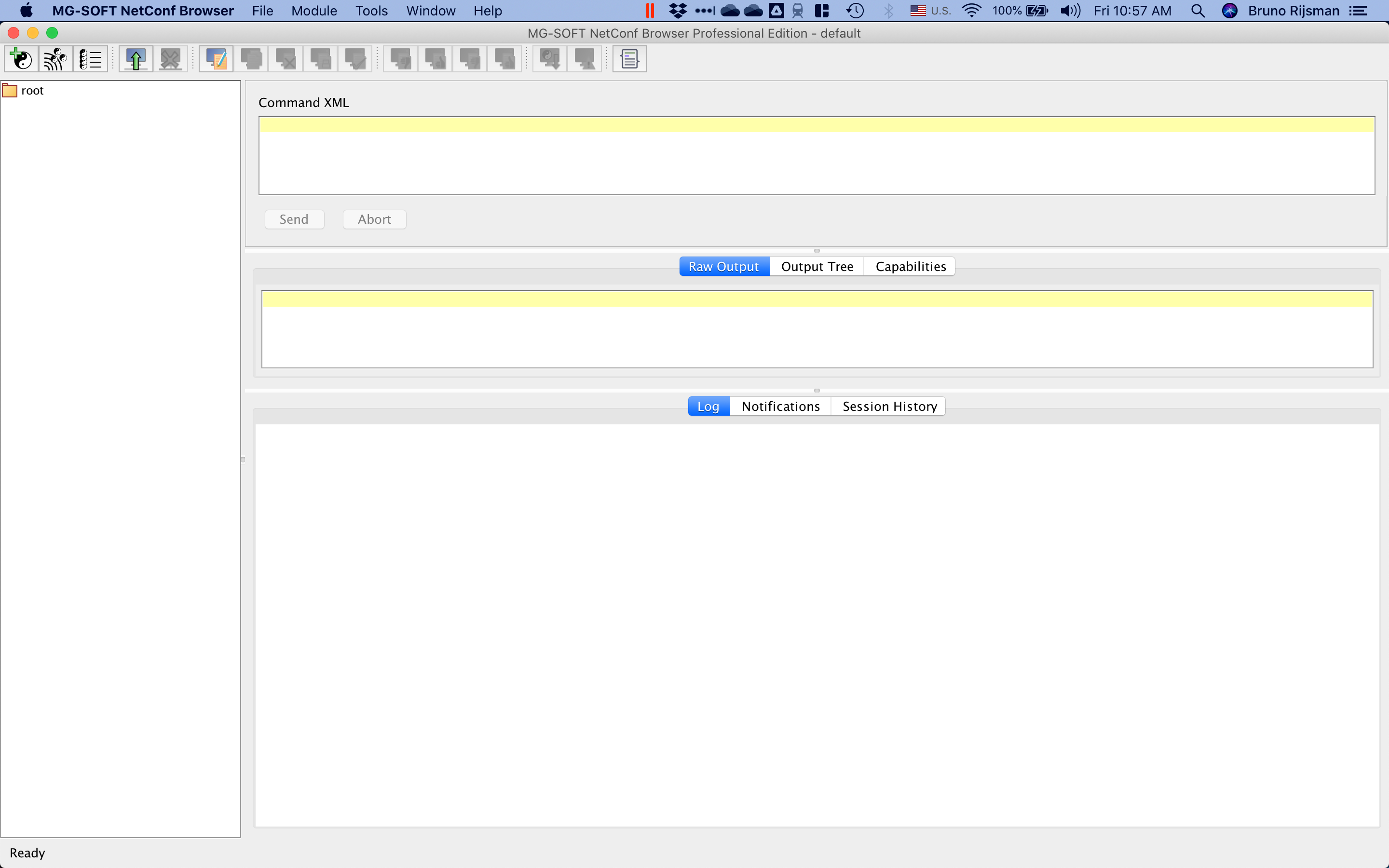Viewport: 1389px width, 868px height.
Task: Open Spotlight search
Action: pyautogui.click(x=1198, y=10)
